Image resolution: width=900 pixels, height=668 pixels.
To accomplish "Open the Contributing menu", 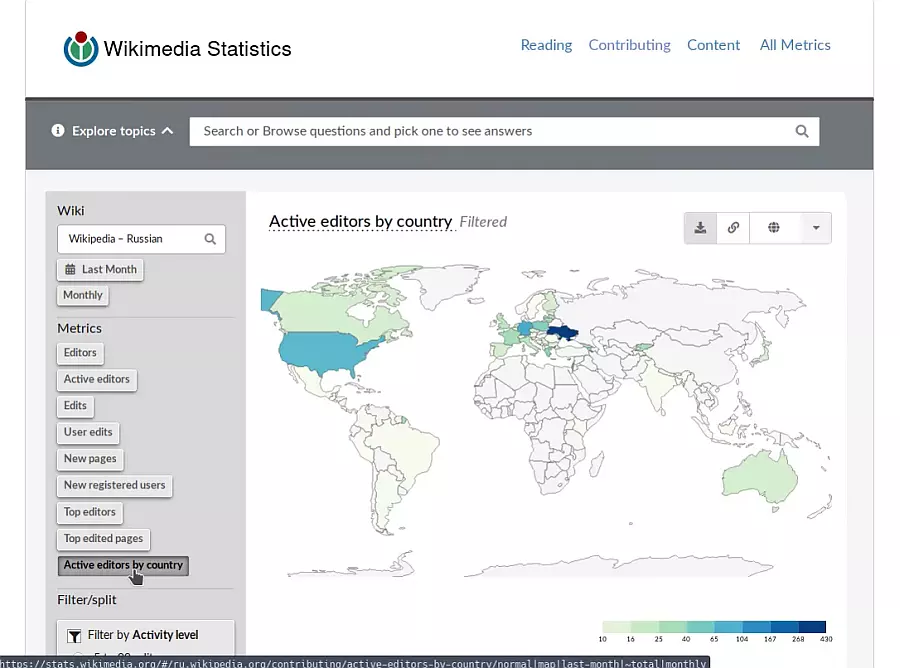I will click(629, 45).
